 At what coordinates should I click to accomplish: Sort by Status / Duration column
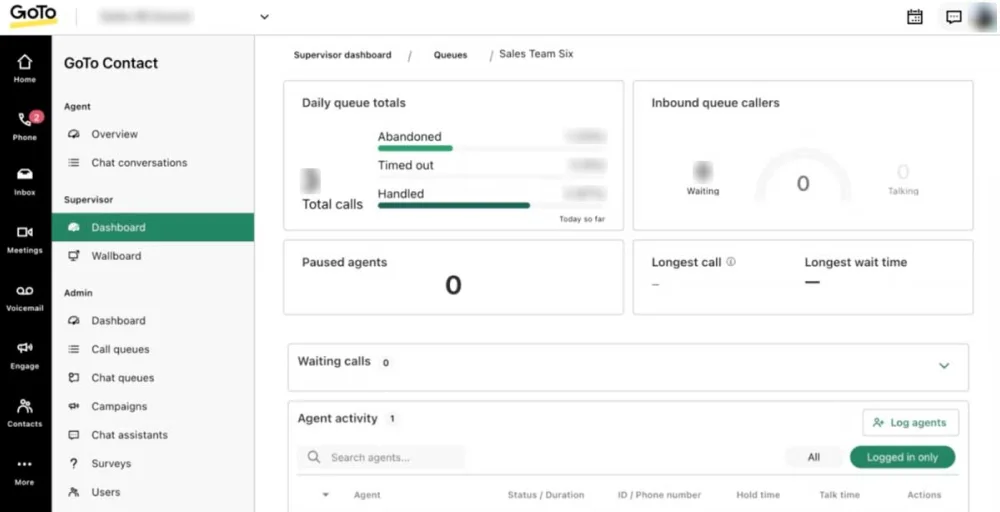(545, 495)
